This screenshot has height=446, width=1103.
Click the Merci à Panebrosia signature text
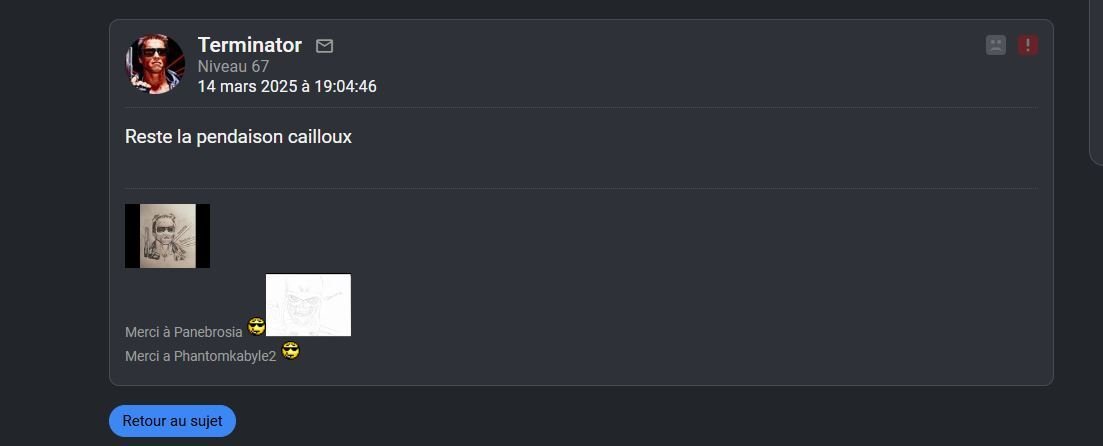184,332
